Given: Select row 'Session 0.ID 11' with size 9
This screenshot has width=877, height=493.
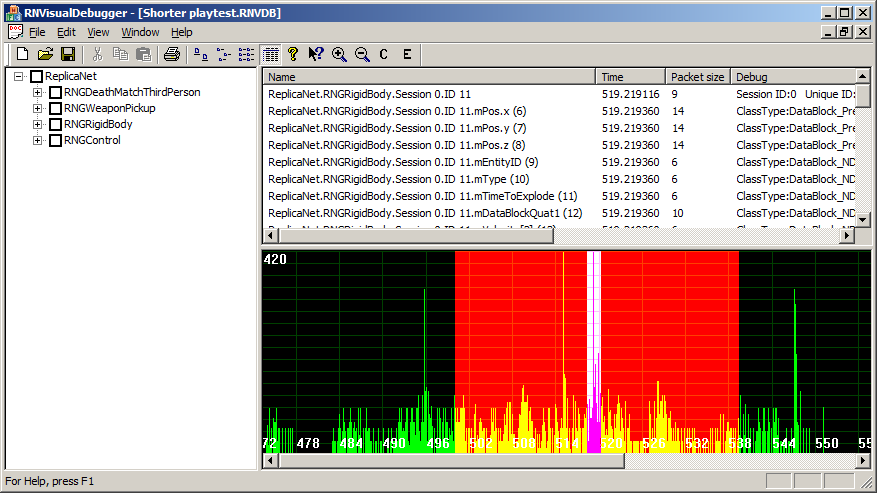Looking at the screenshot, I should point(559,95).
